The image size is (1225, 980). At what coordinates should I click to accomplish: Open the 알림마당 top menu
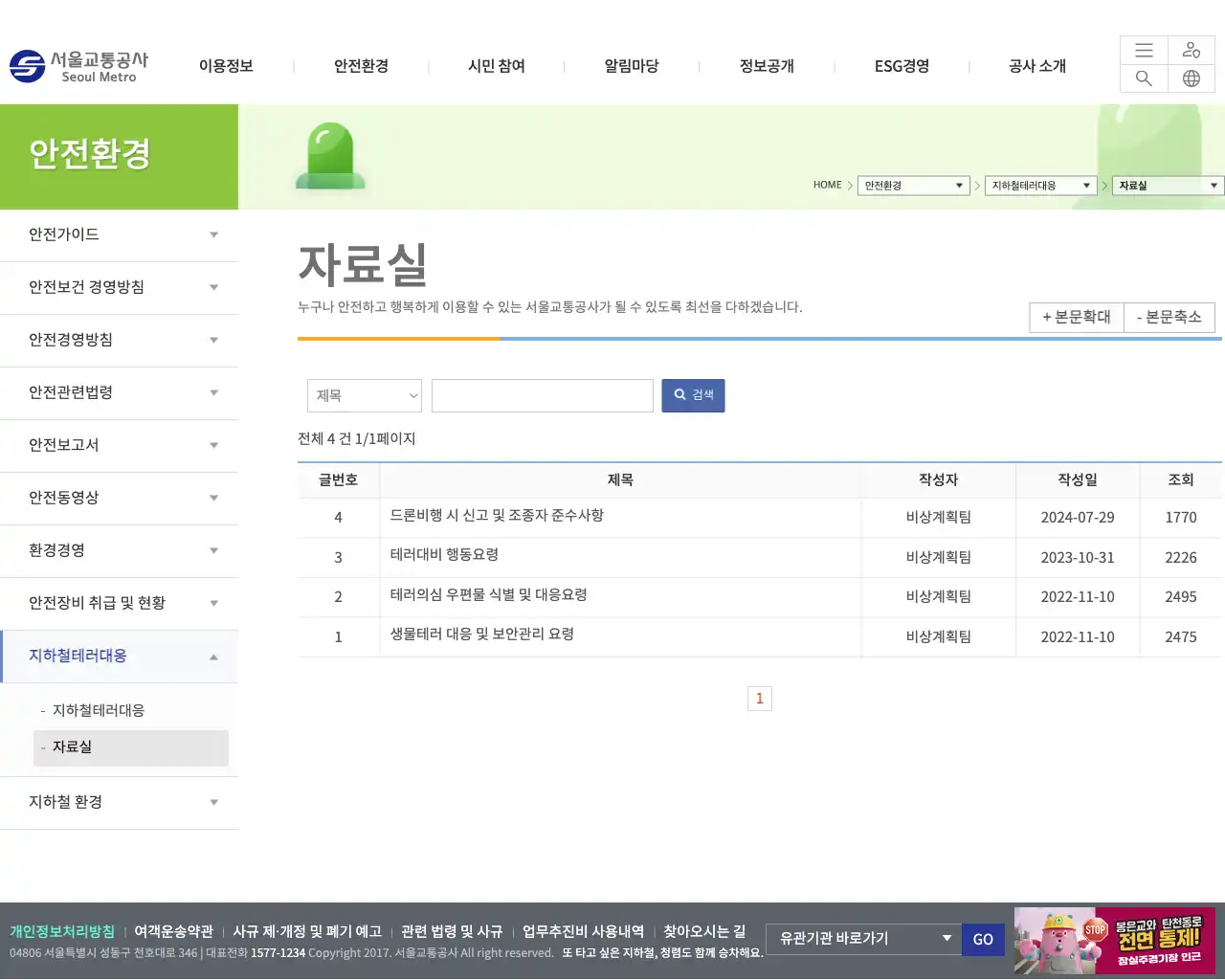pos(632,66)
